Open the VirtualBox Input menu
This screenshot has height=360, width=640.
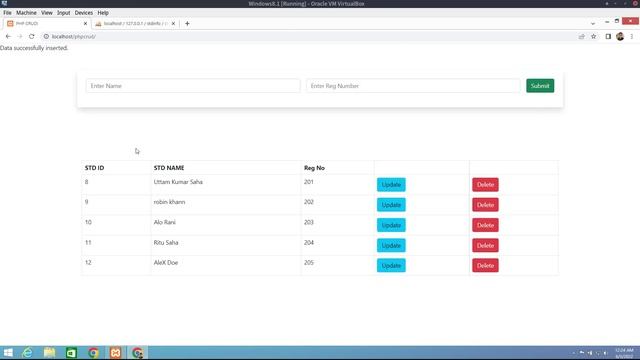tap(63, 13)
